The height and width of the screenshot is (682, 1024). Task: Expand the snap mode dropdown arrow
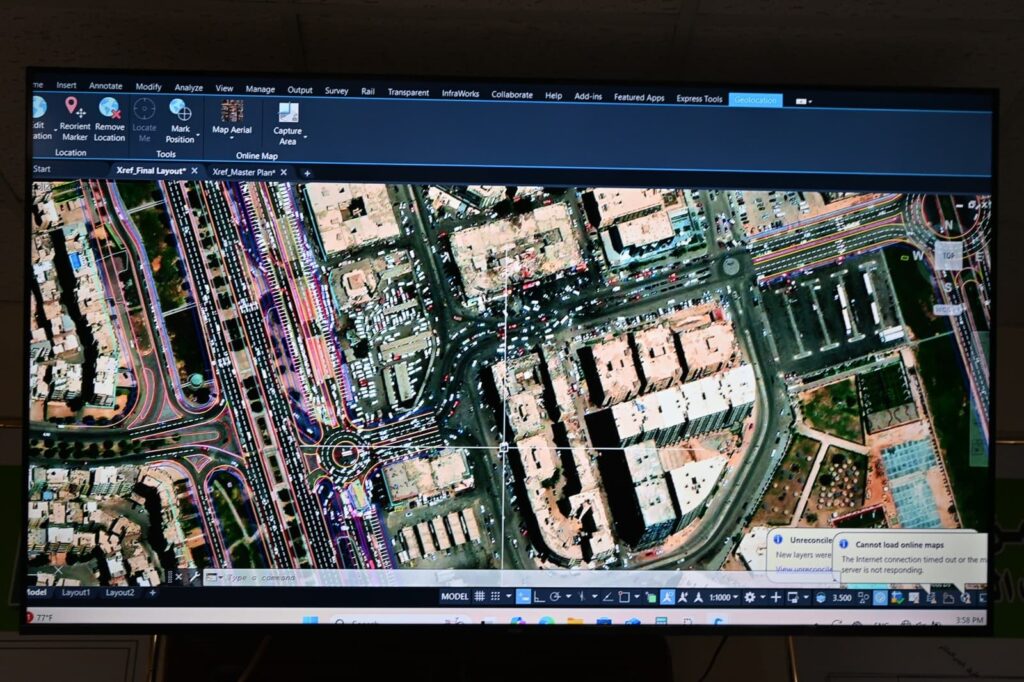tap(508, 597)
